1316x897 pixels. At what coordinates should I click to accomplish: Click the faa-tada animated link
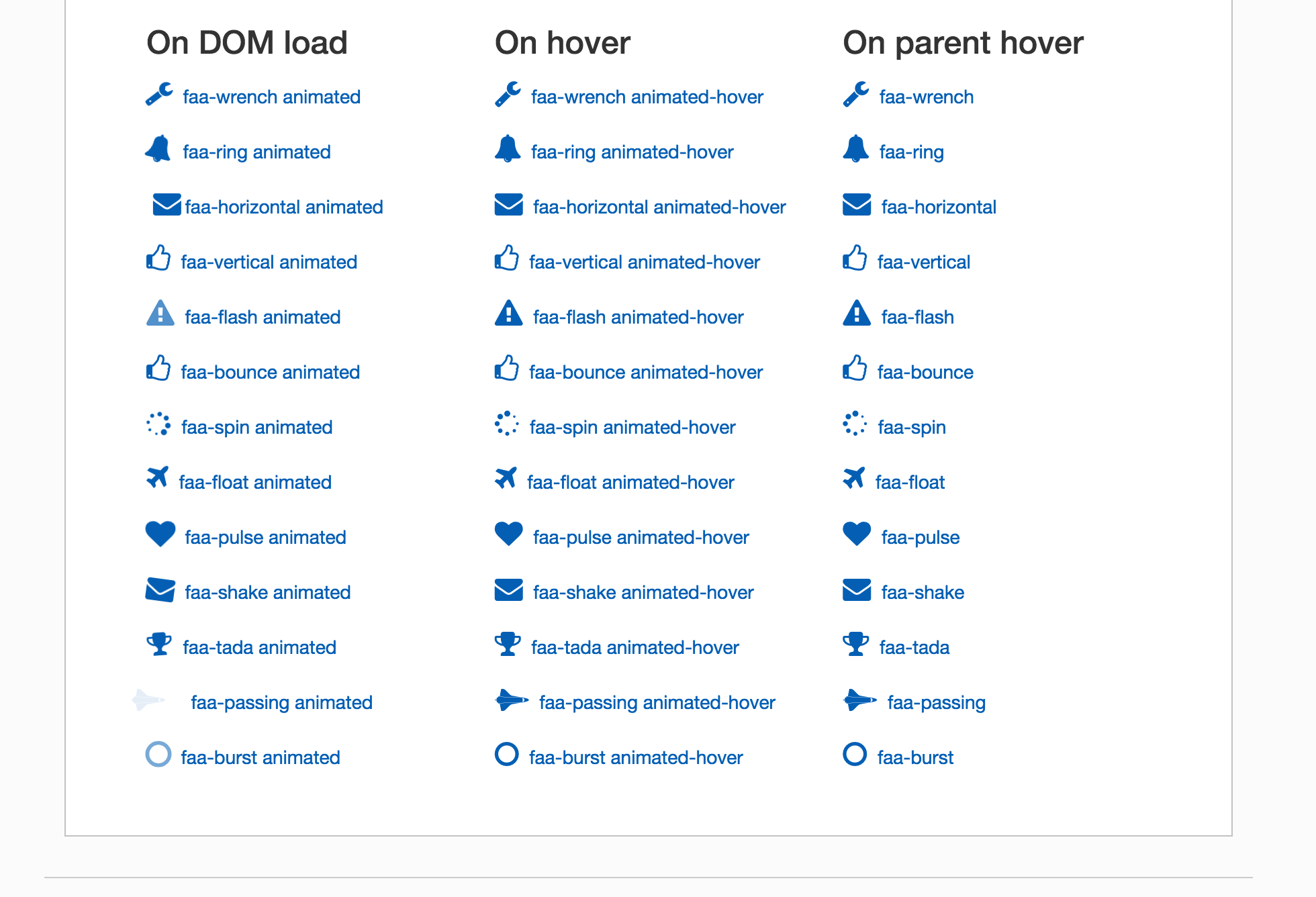259,647
